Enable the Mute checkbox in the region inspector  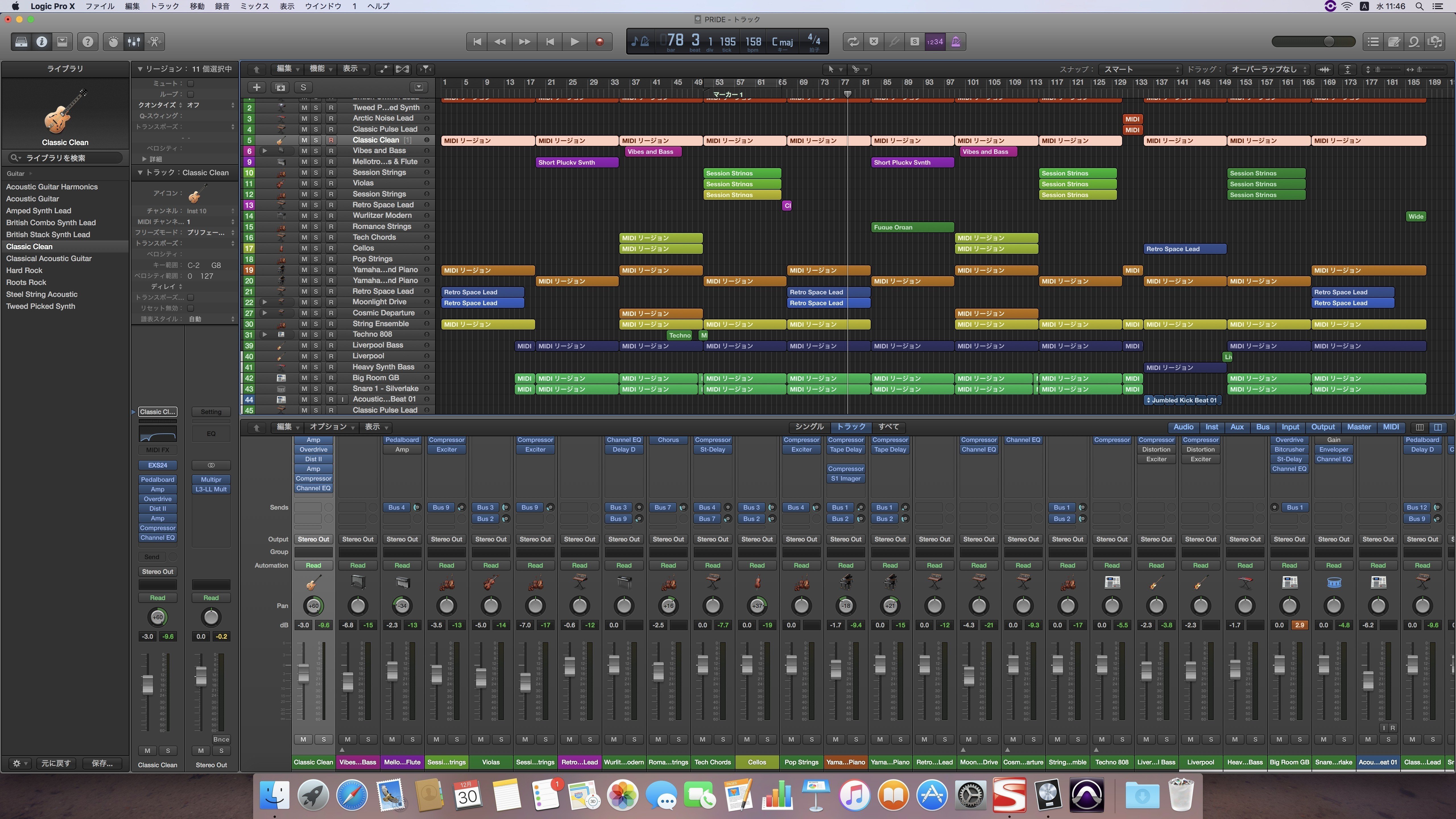(x=191, y=83)
